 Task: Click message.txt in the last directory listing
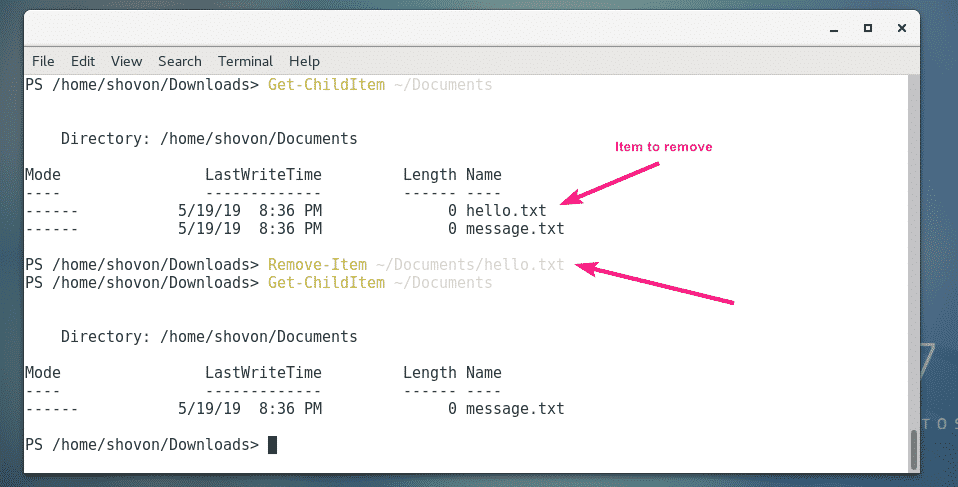[x=515, y=408]
